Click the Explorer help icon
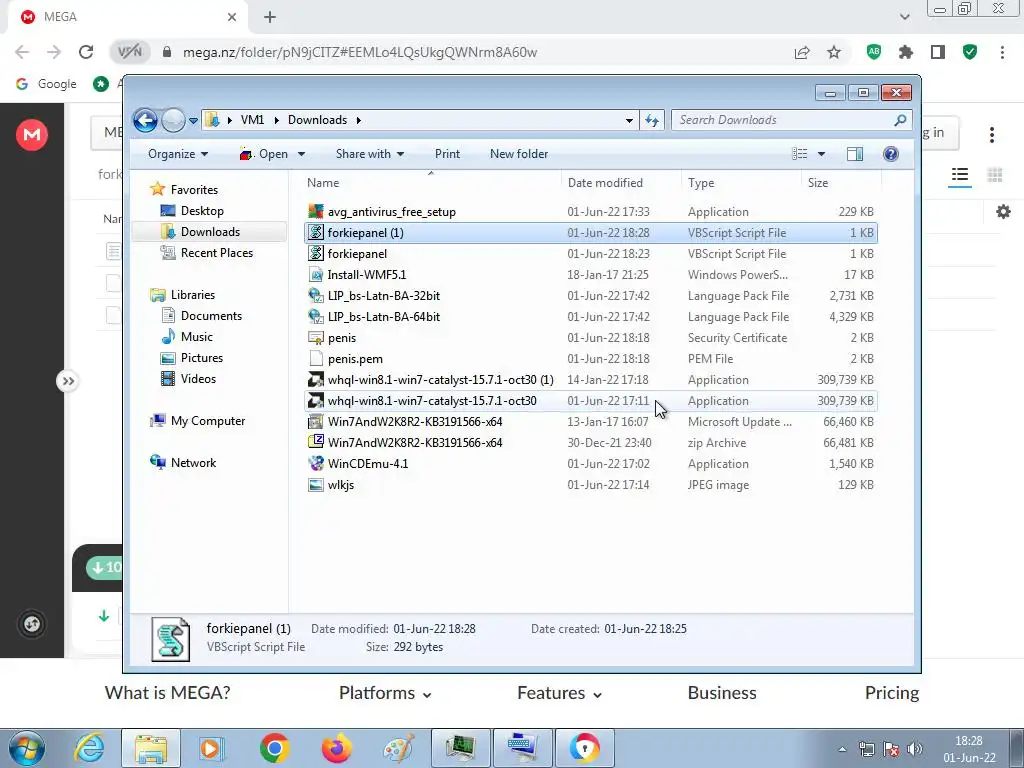Screen dimensions: 1024x768 pos(891,154)
